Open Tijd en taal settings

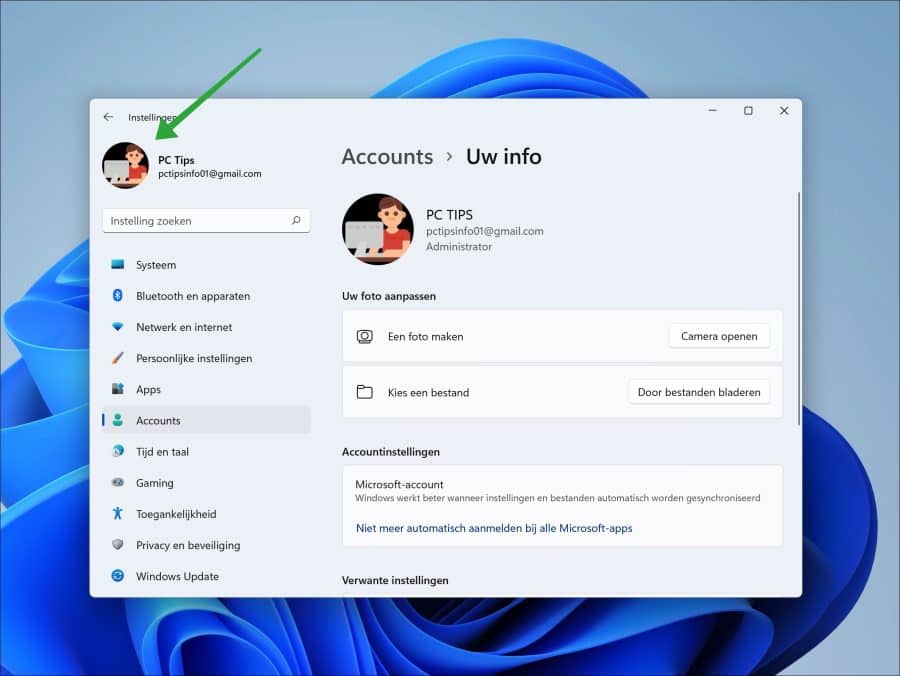(x=206, y=451)
